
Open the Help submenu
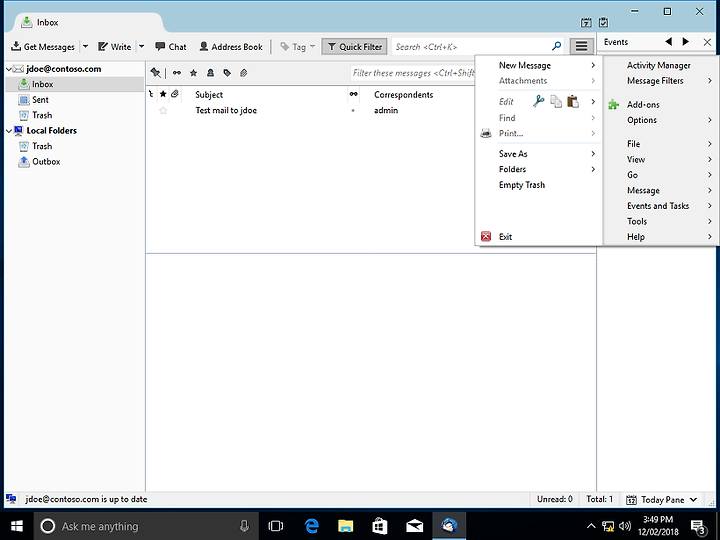(x=660, y=237)
